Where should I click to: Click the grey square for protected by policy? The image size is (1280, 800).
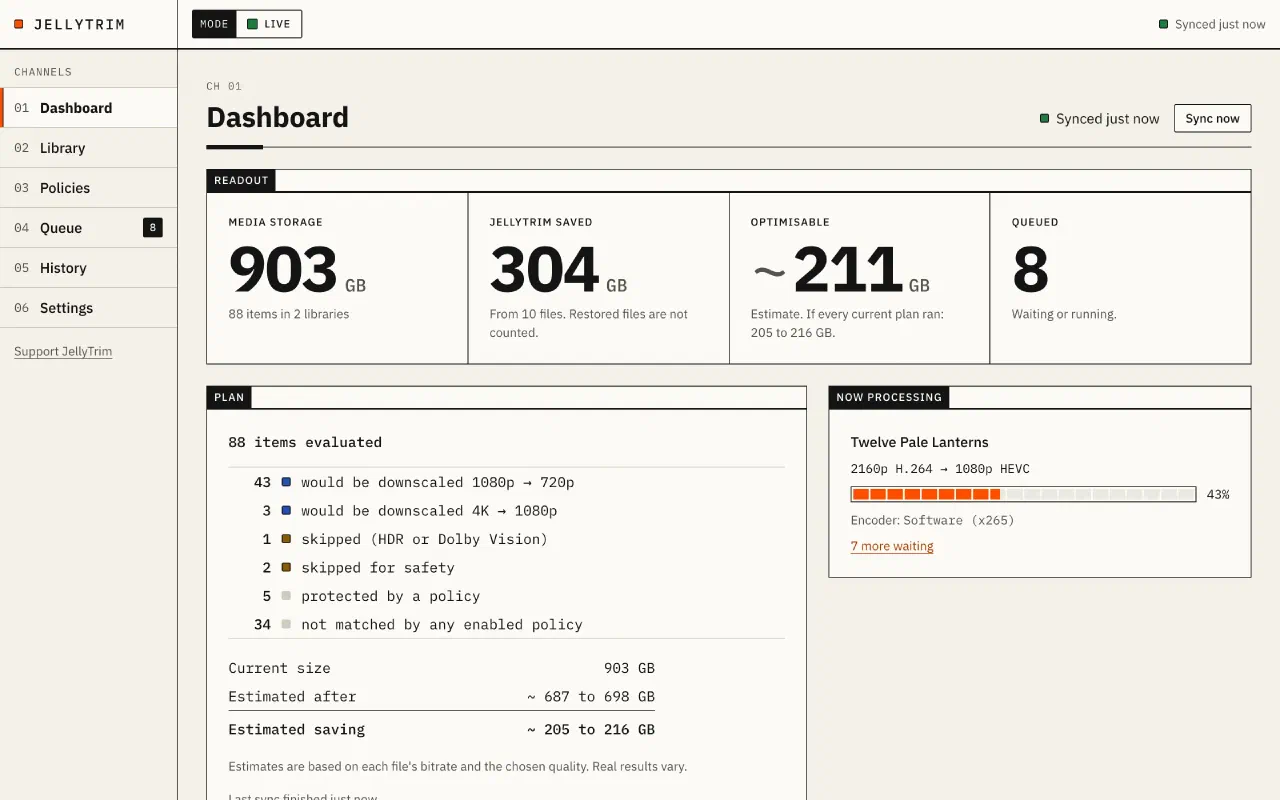(x=286, y=596)
